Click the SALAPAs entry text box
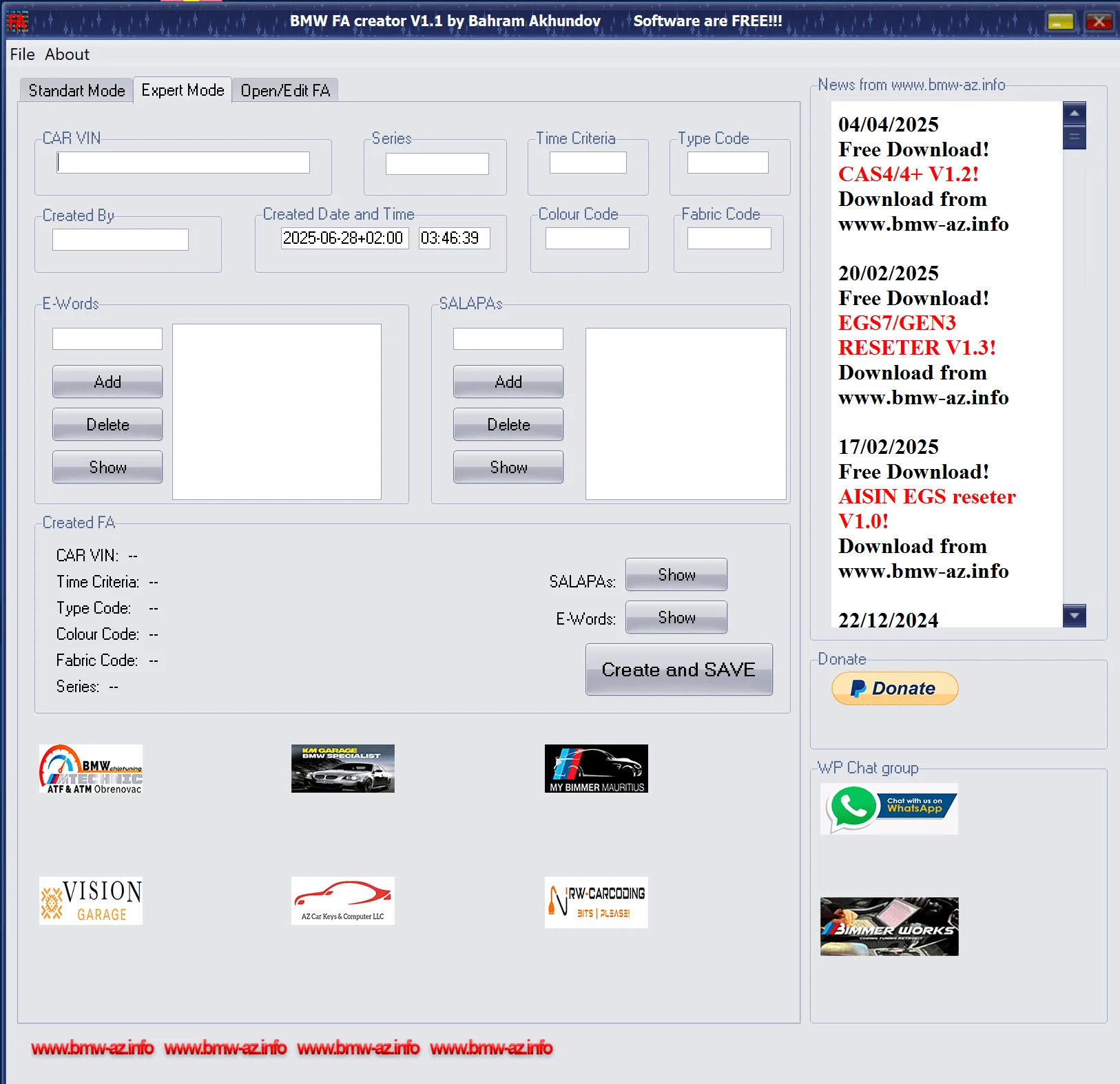This screenshot has width=1120, height=1084. pos(508,339)
